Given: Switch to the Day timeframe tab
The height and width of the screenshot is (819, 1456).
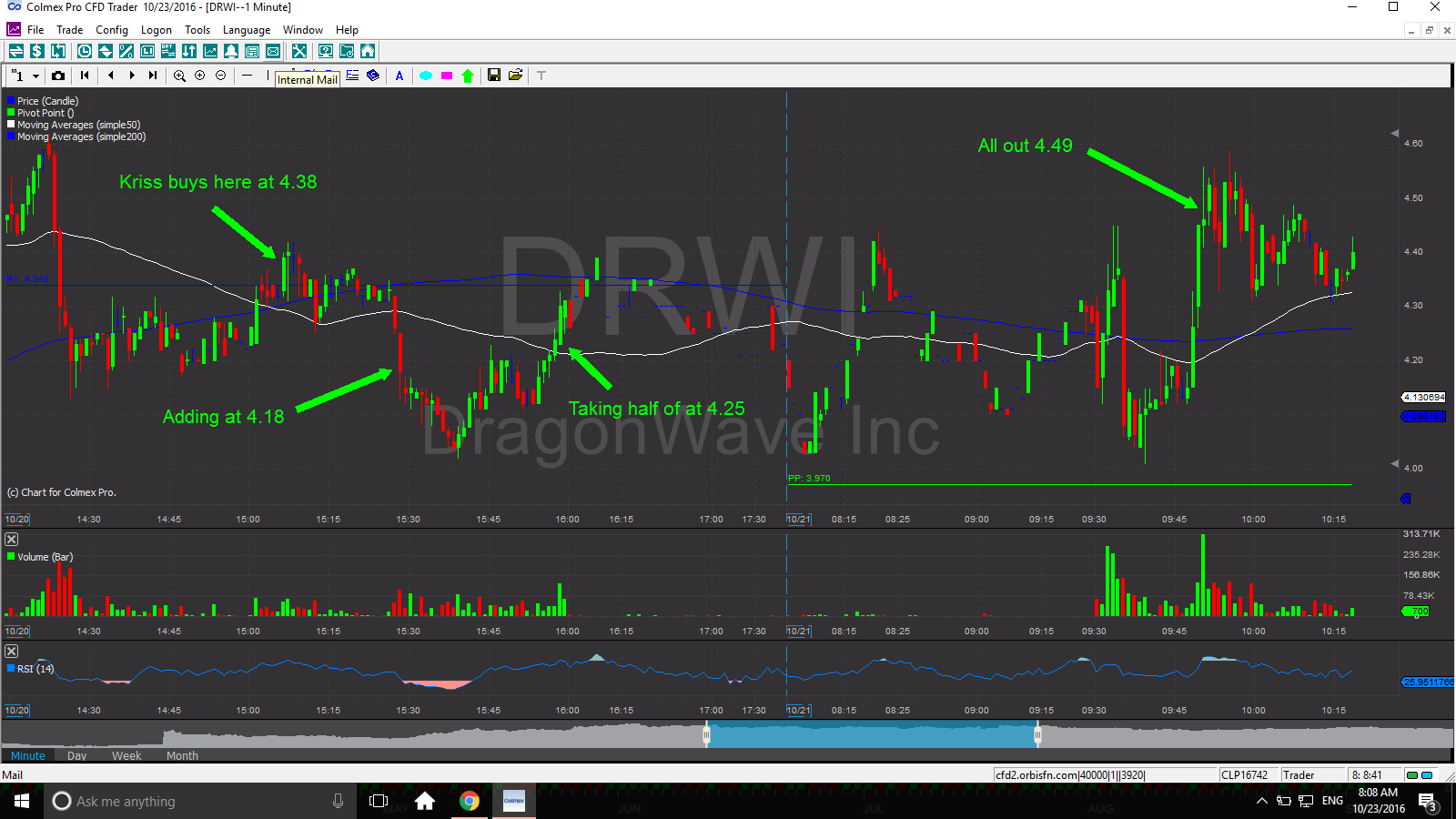Looking at the screenshot, I should 77,755.
